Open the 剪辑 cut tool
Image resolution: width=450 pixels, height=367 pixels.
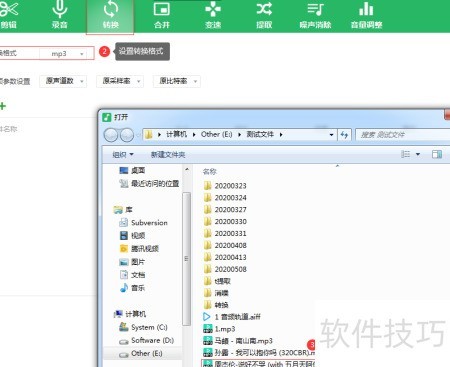point(9,15)
